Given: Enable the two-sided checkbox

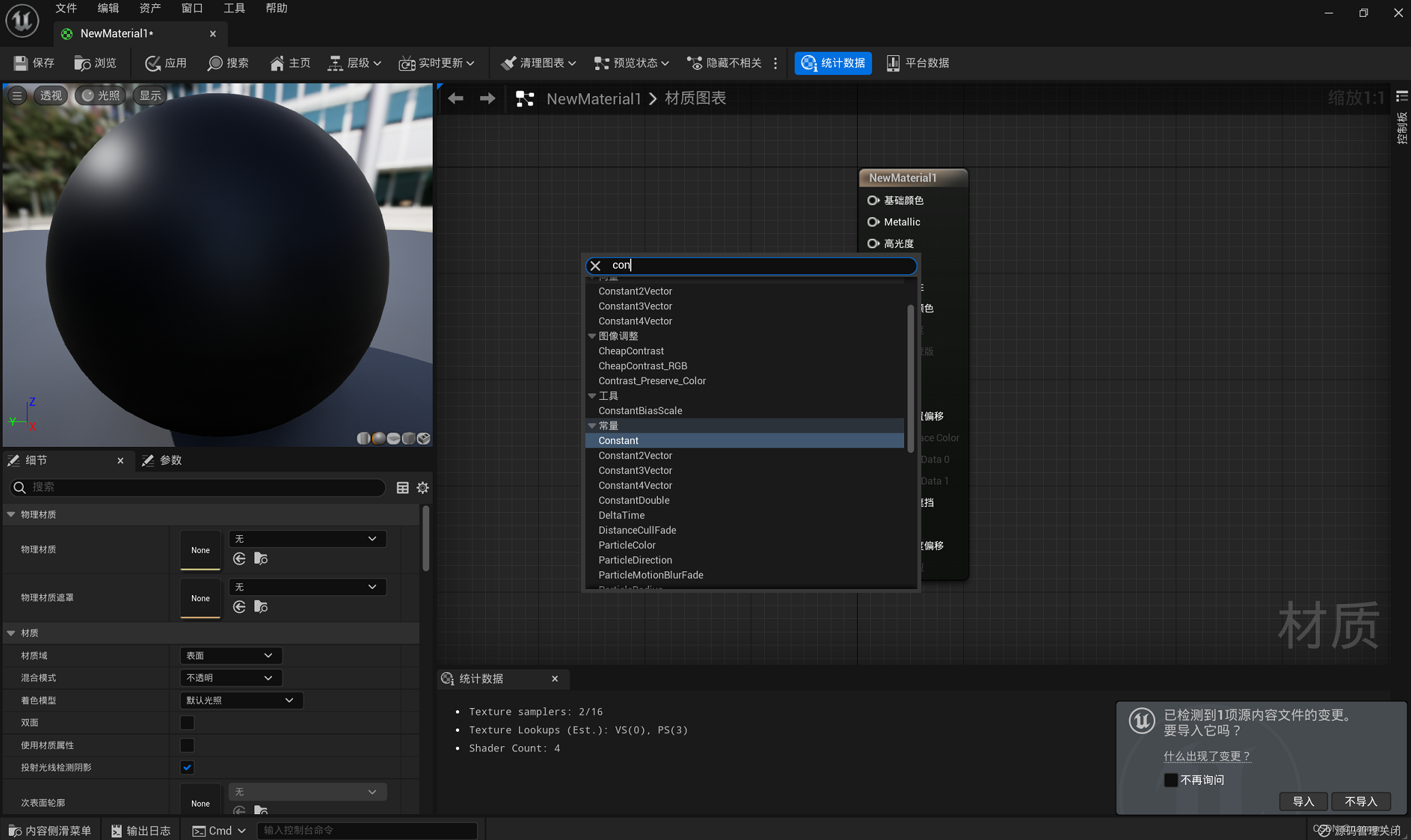Looking at the screenshot, I should click(x=187, y=722).
